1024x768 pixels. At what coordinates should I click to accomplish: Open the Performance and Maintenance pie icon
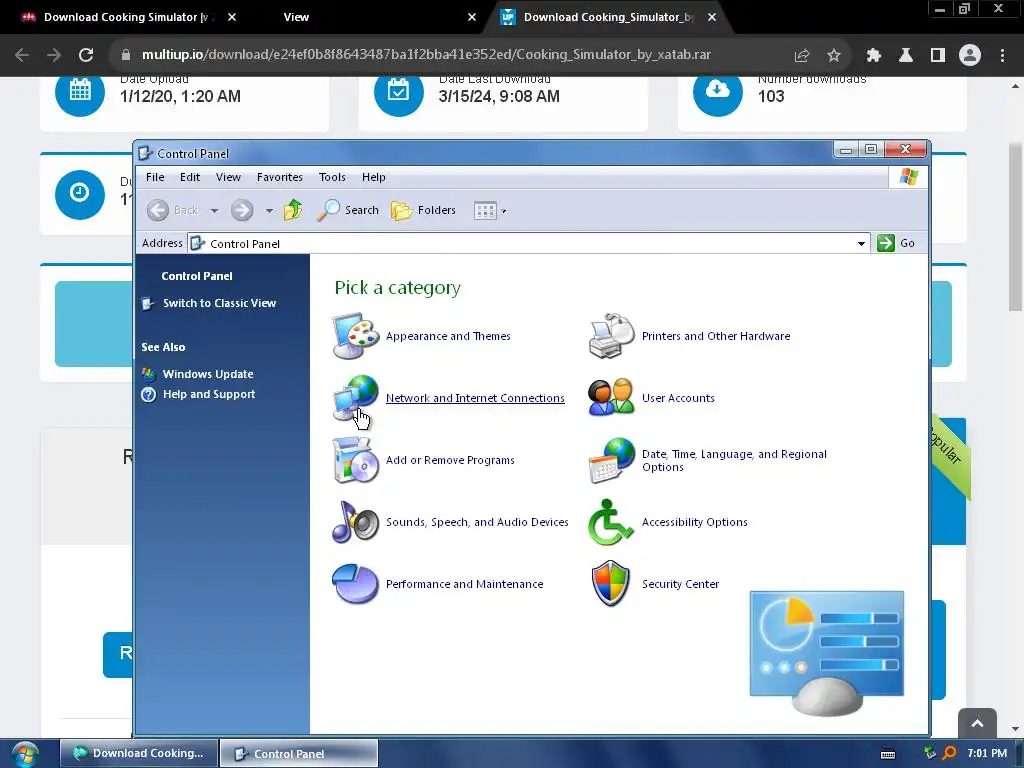click(x=355, y=583)
